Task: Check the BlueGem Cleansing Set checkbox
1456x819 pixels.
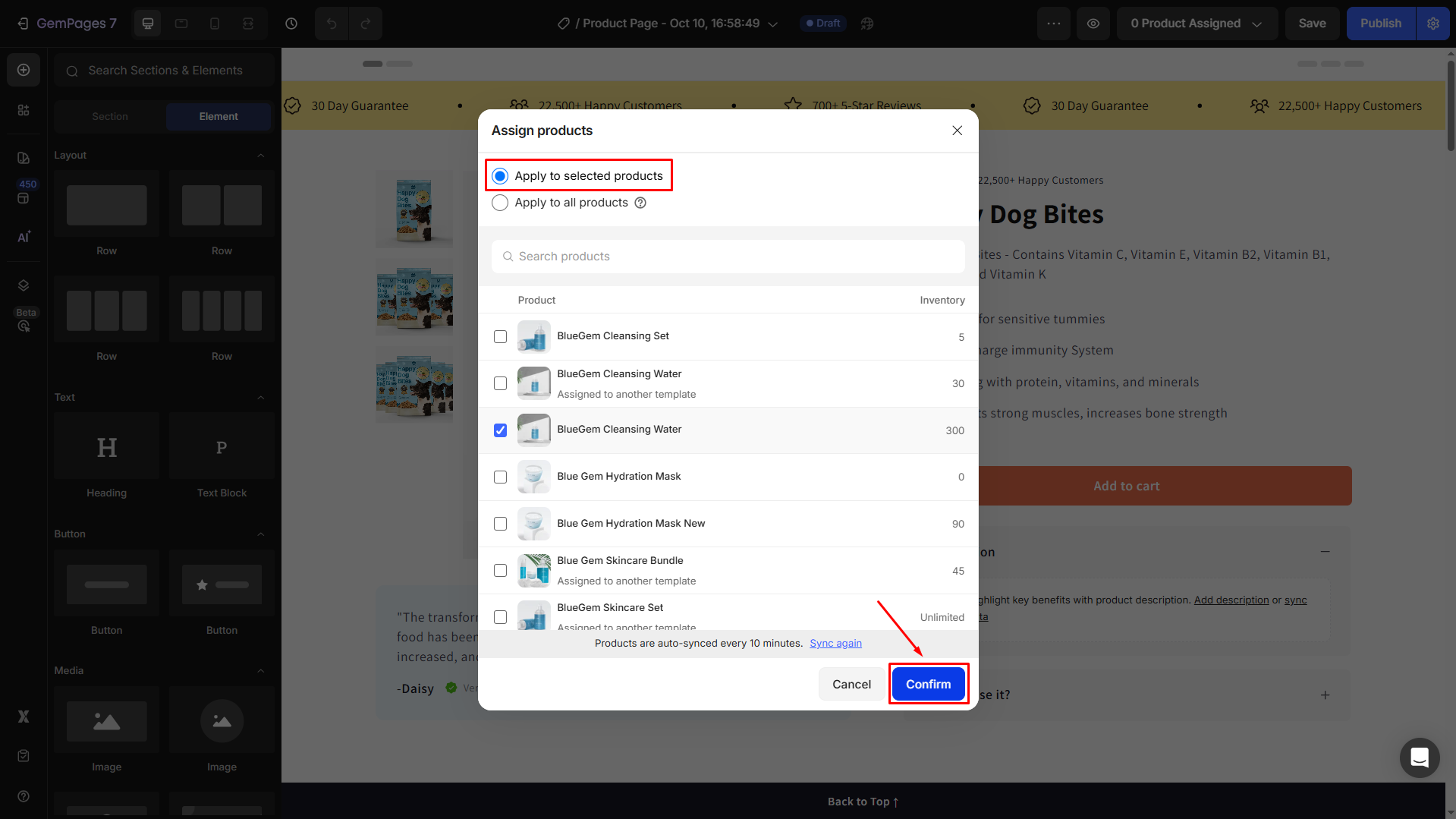Action: coord(500,336)
